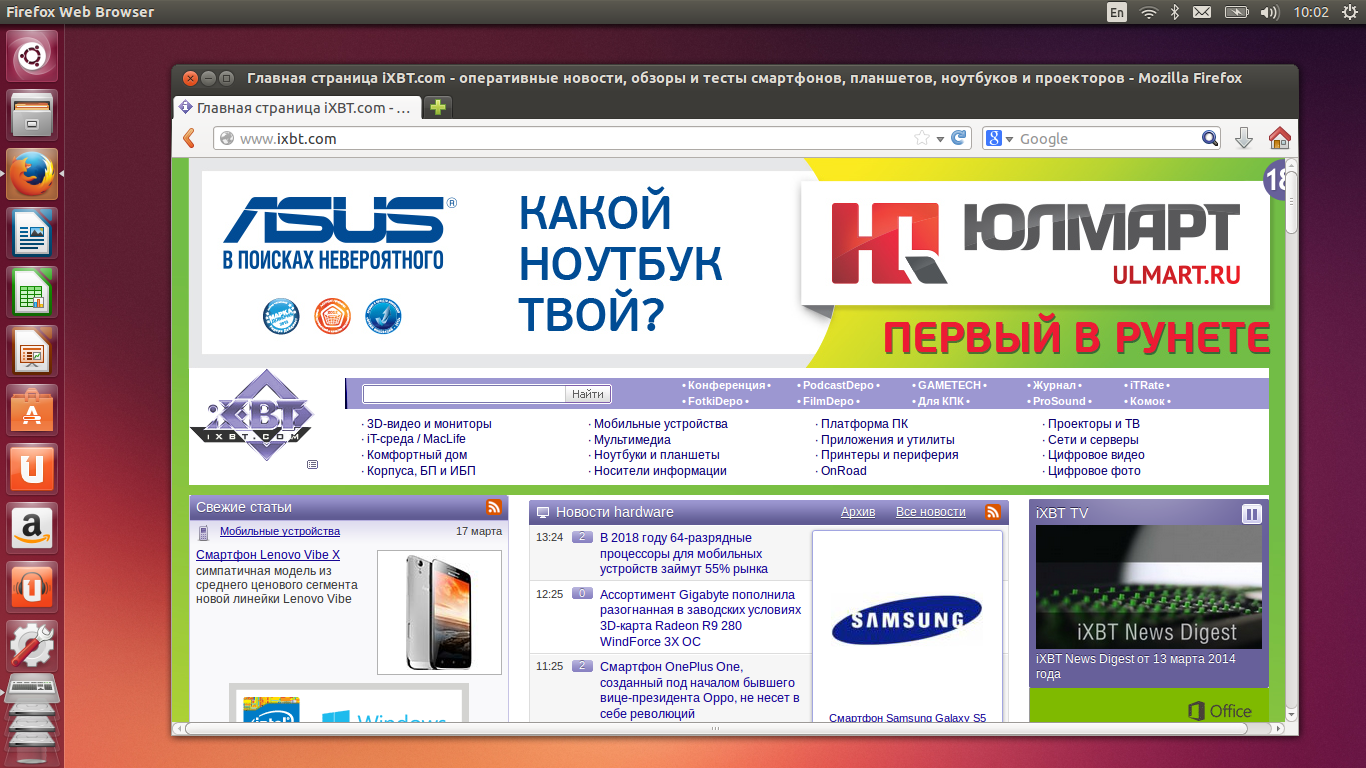Click the vertical page scrollbar handle
Screen dimensions: 1366x768
pyautogui.click(x=1291, y=203)
